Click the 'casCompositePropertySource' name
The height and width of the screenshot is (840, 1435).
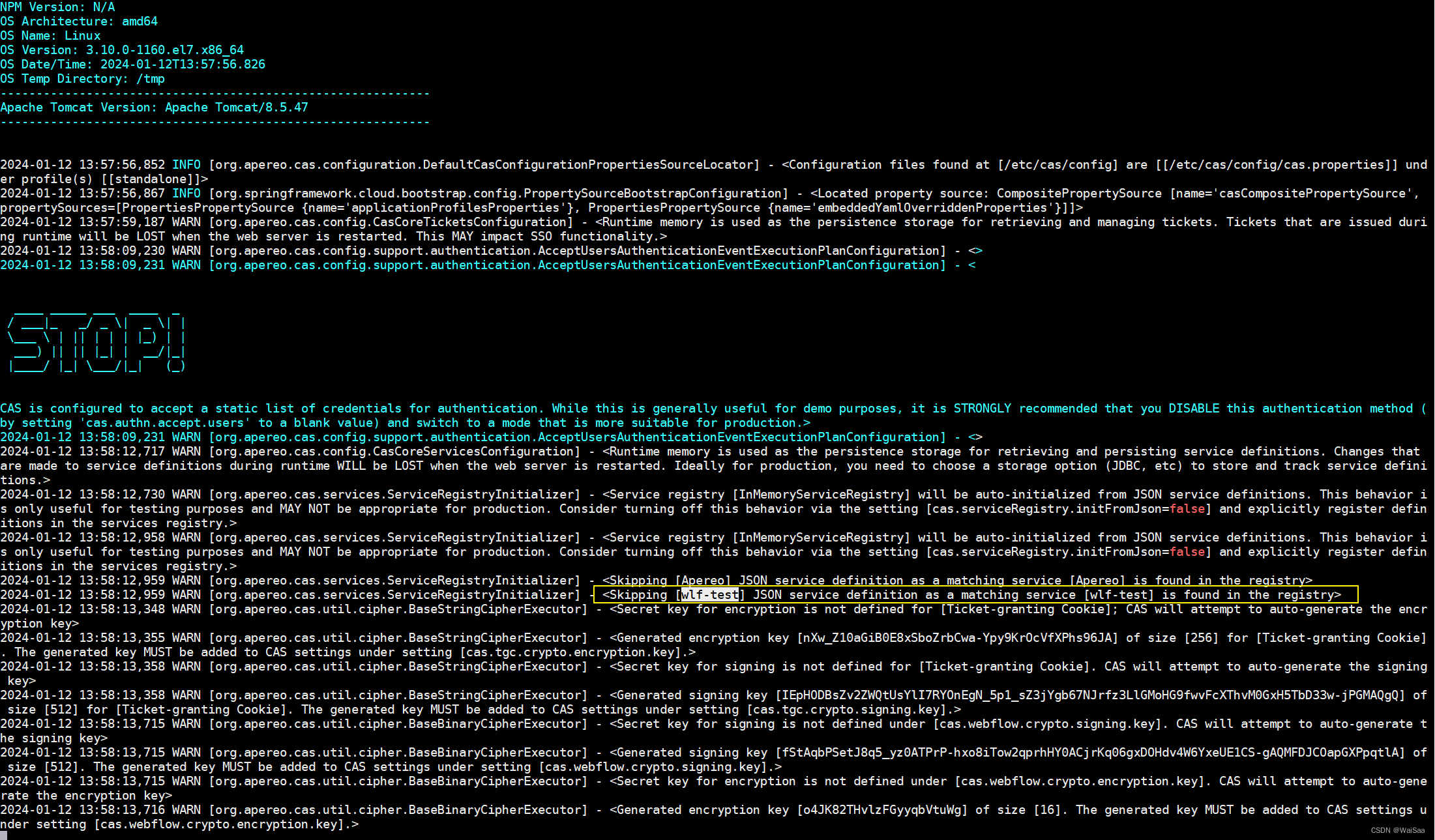tap(1312, 194)
